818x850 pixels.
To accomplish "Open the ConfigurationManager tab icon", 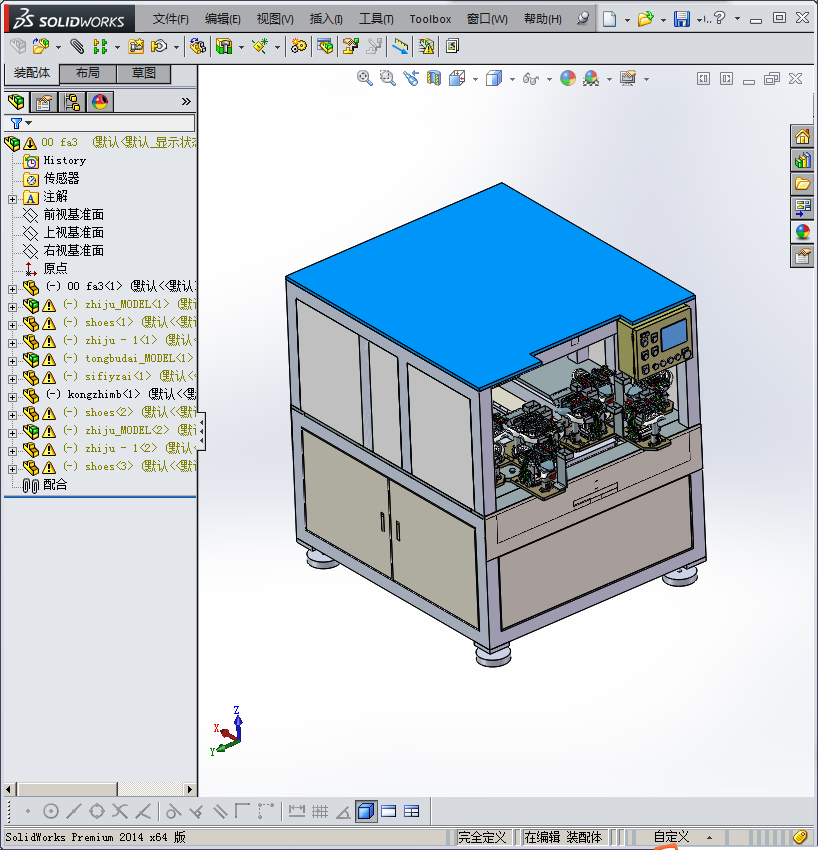I will coord(72,102).
